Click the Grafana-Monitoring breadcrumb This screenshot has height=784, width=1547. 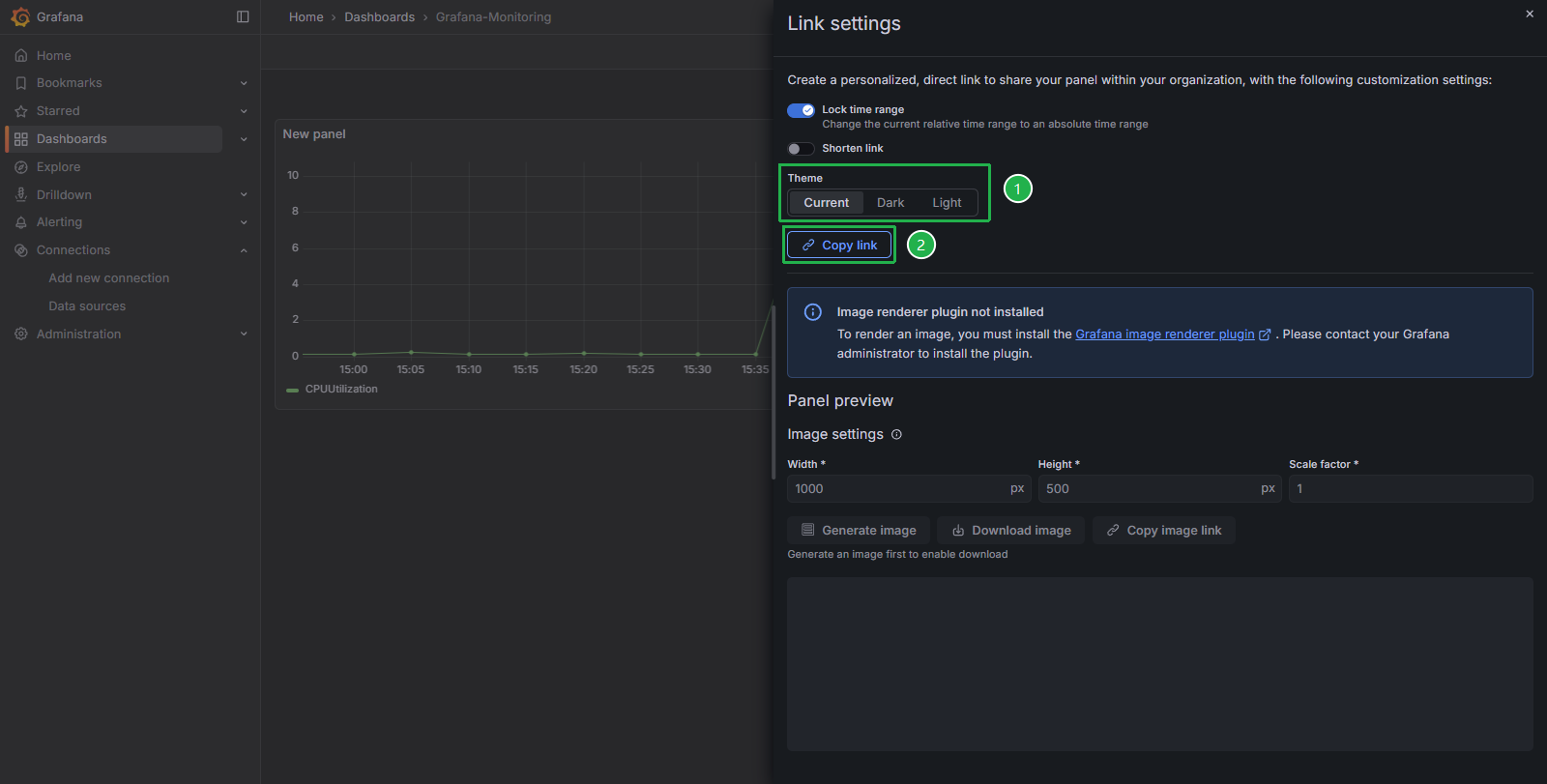[493, 17]
